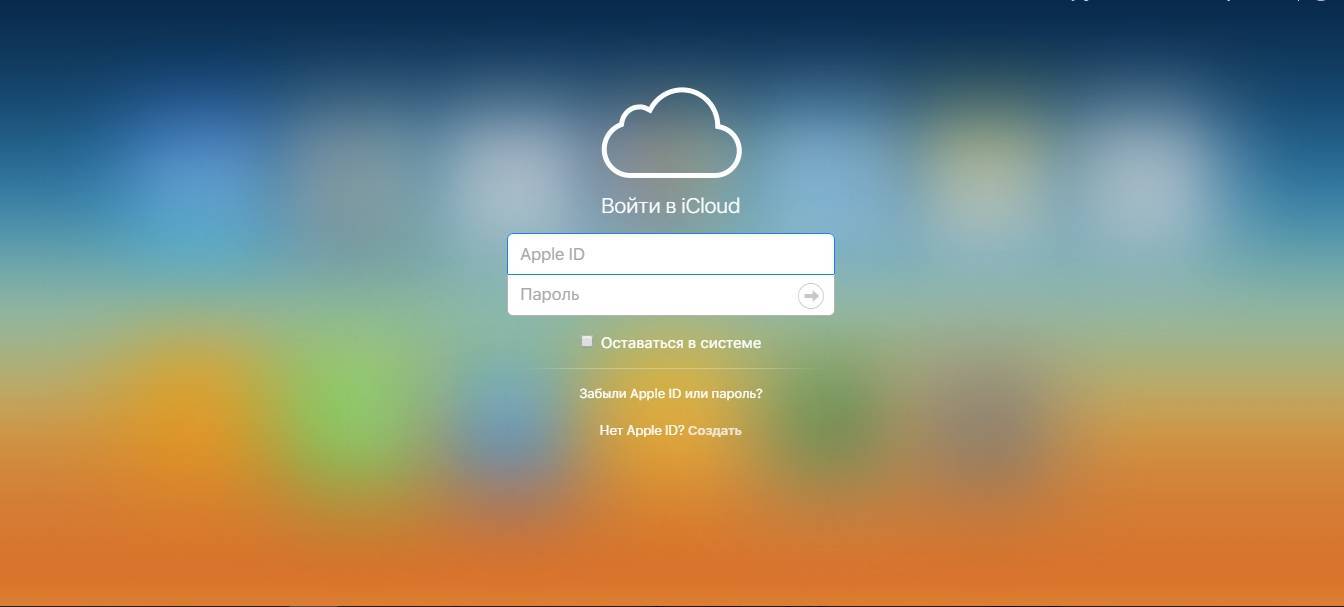The image size is (1344, 607).
Task: Click the blurred gray icon in lower-right background
Action: (985, 420)
